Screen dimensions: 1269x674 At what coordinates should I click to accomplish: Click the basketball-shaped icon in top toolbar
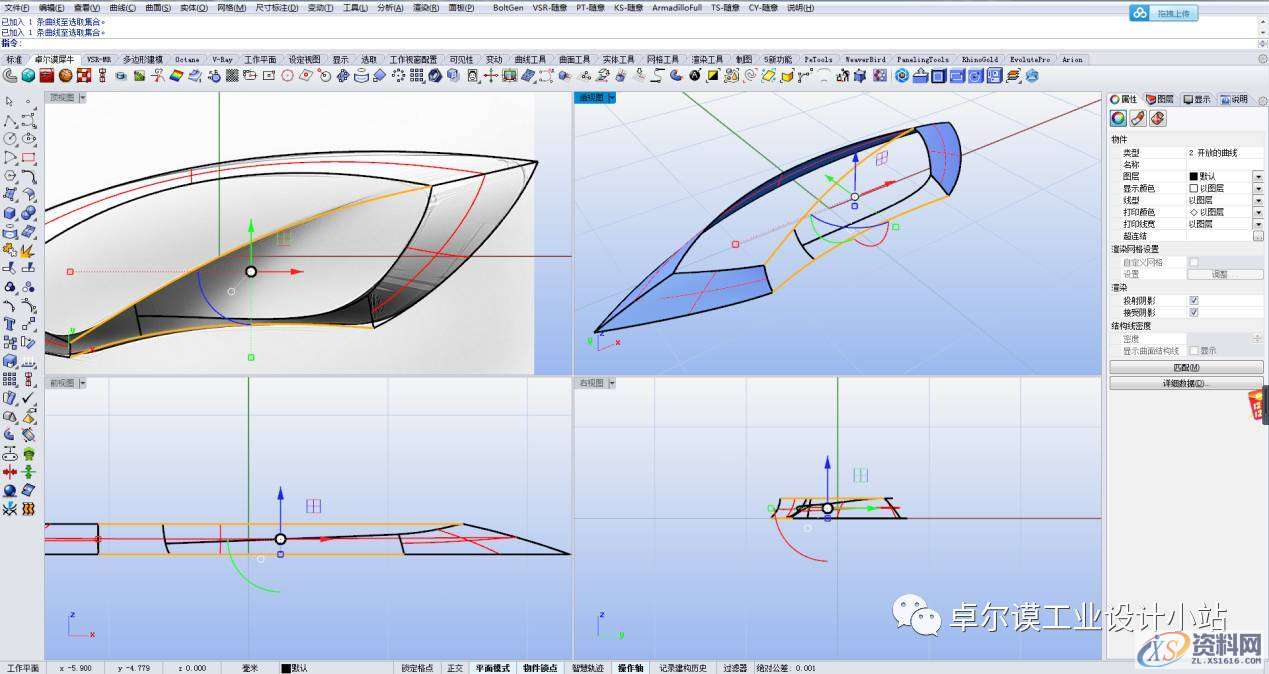(x=65, y=75)
